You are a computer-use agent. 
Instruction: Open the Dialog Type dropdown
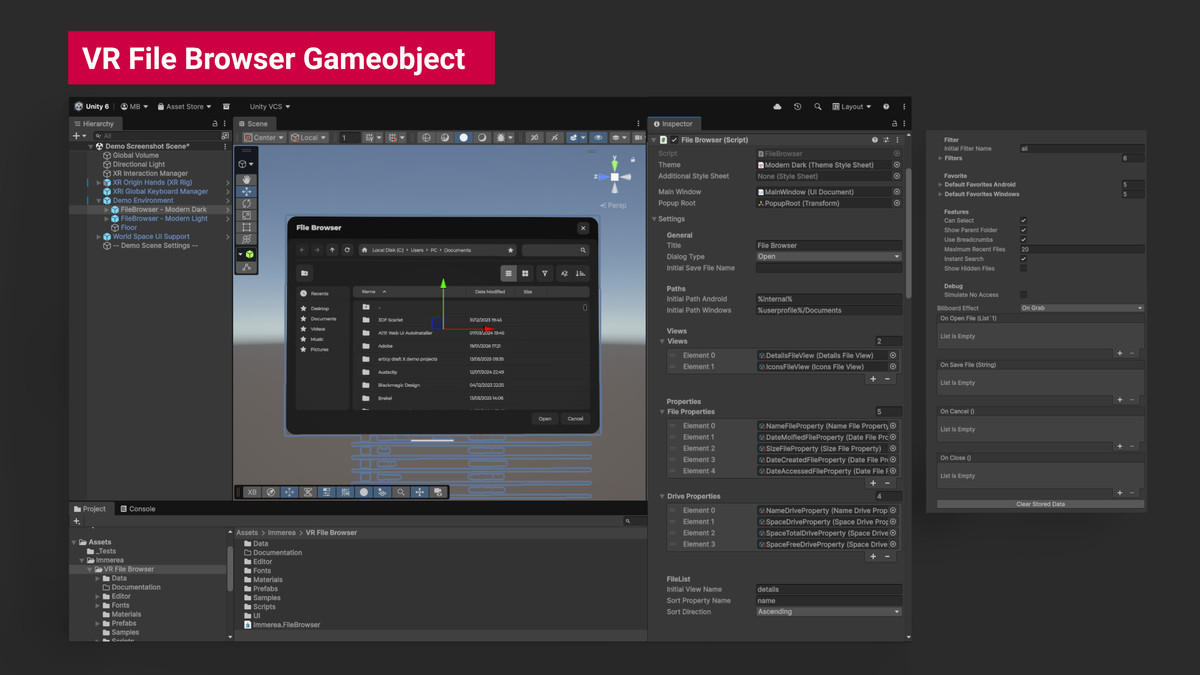pyautogui.click(x=829, y=257)
